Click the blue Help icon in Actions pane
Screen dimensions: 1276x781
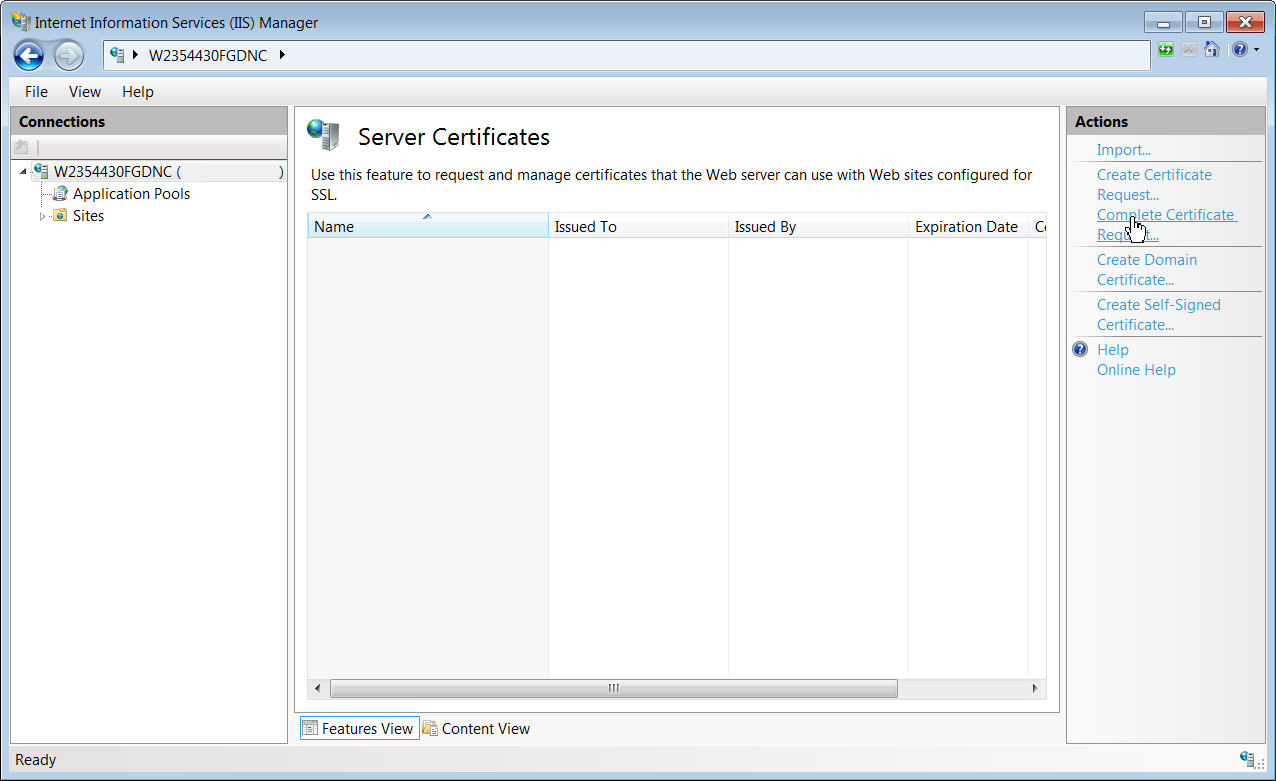pyautogui.click(x=1080, y=350)
